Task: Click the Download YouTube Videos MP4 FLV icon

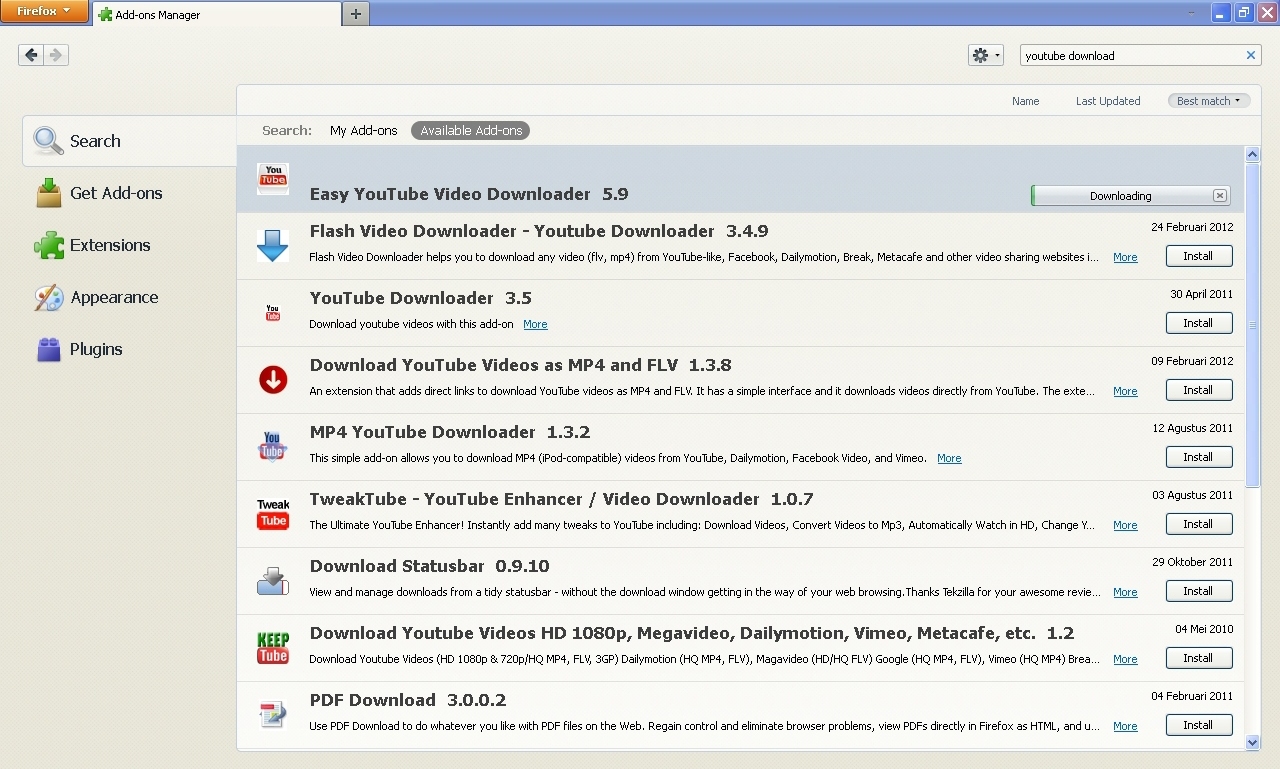Action: [x=273, y=380]
